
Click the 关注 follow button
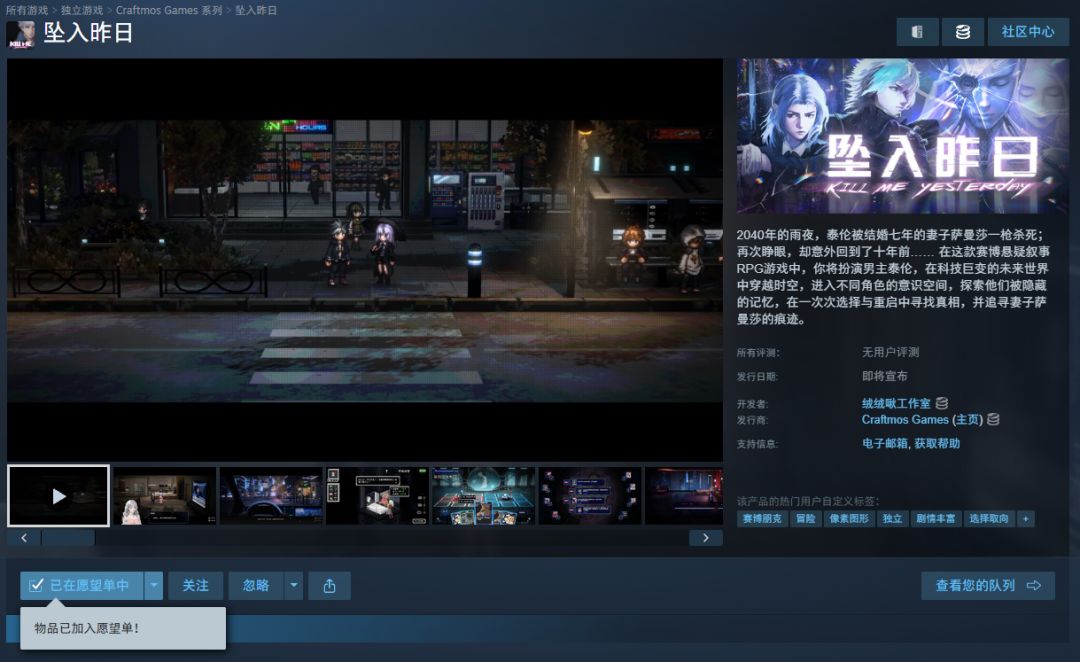point(196,586)
